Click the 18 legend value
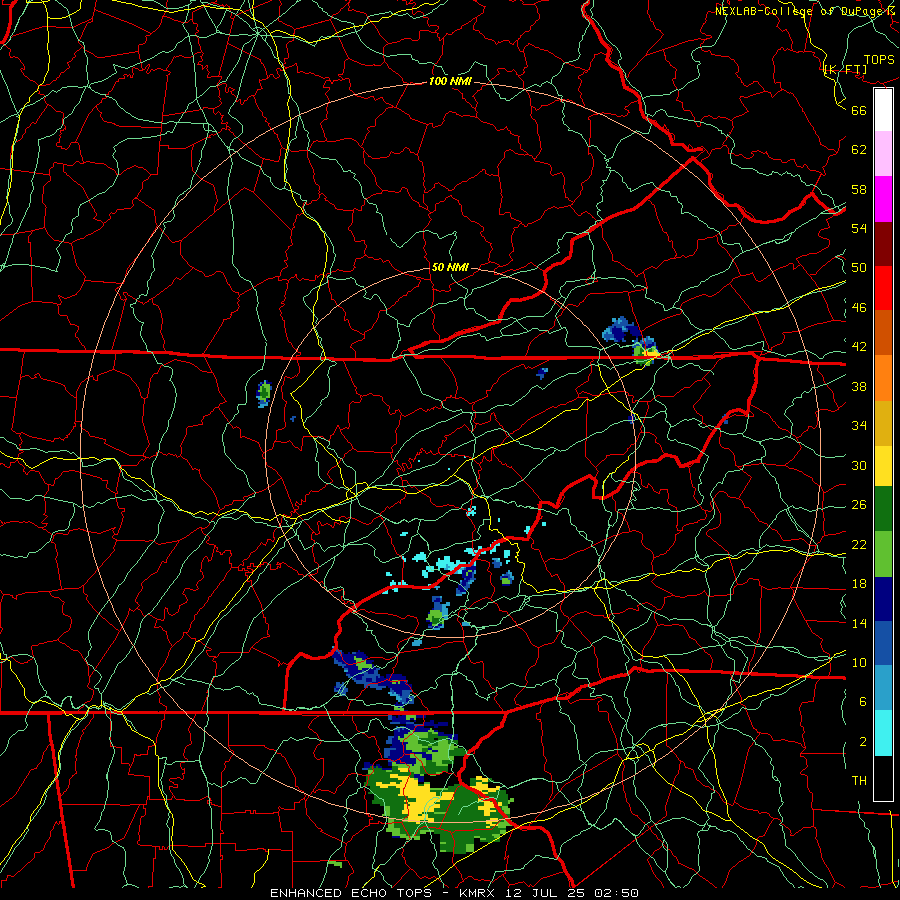 (859, 584)
